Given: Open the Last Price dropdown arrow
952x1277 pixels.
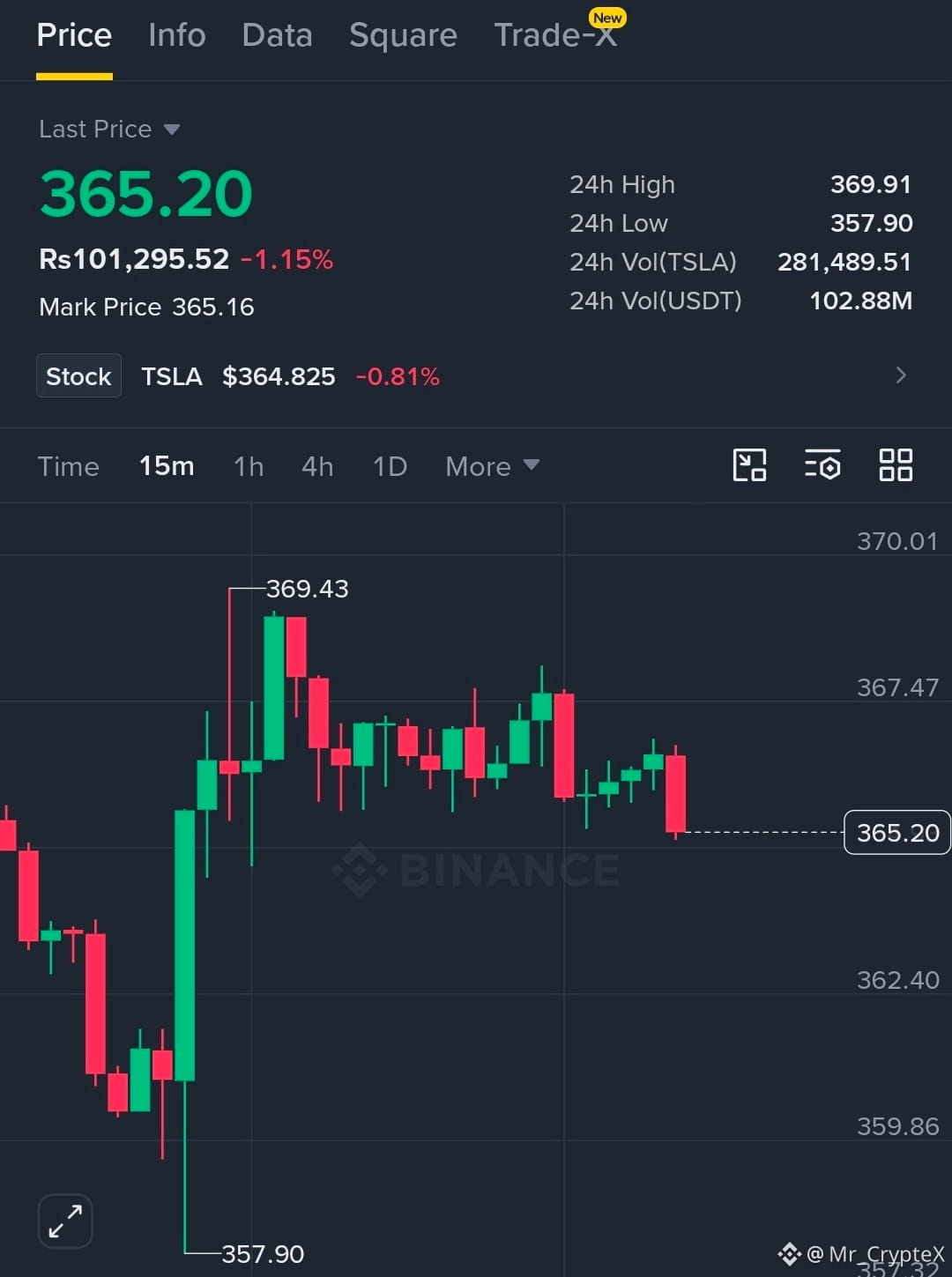Looking at the screenshot, I should tap(172, 130).
